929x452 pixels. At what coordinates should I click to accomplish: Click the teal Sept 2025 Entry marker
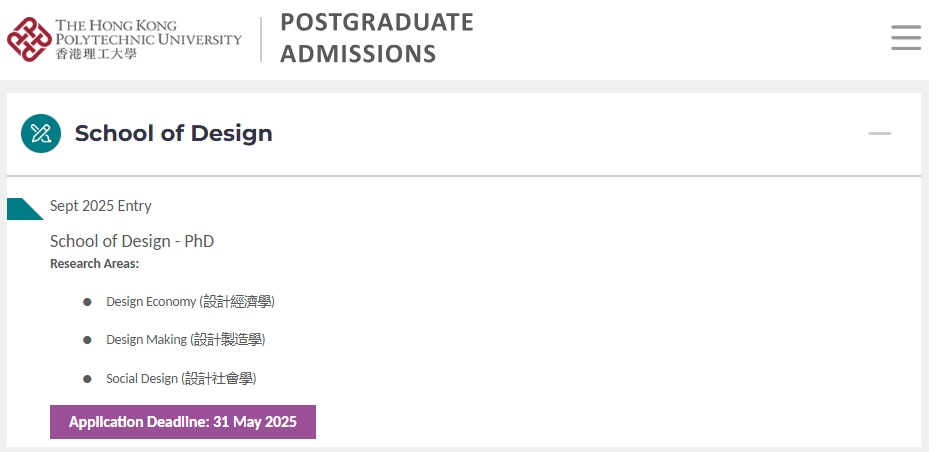click(24, 209)
